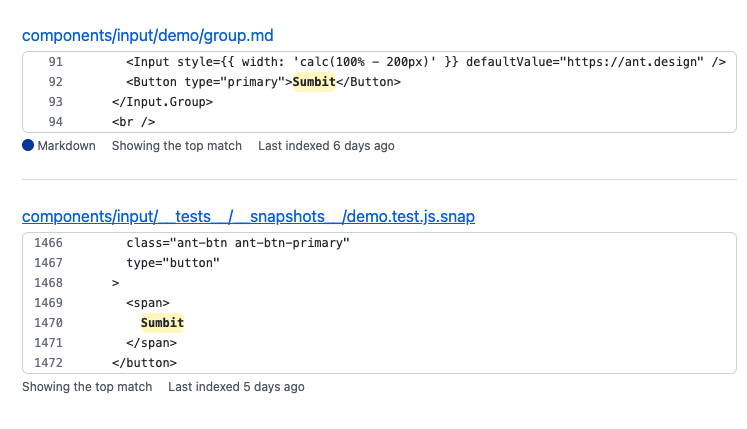
Task: Select line number 91 in group.md
Action: point(55,62)
